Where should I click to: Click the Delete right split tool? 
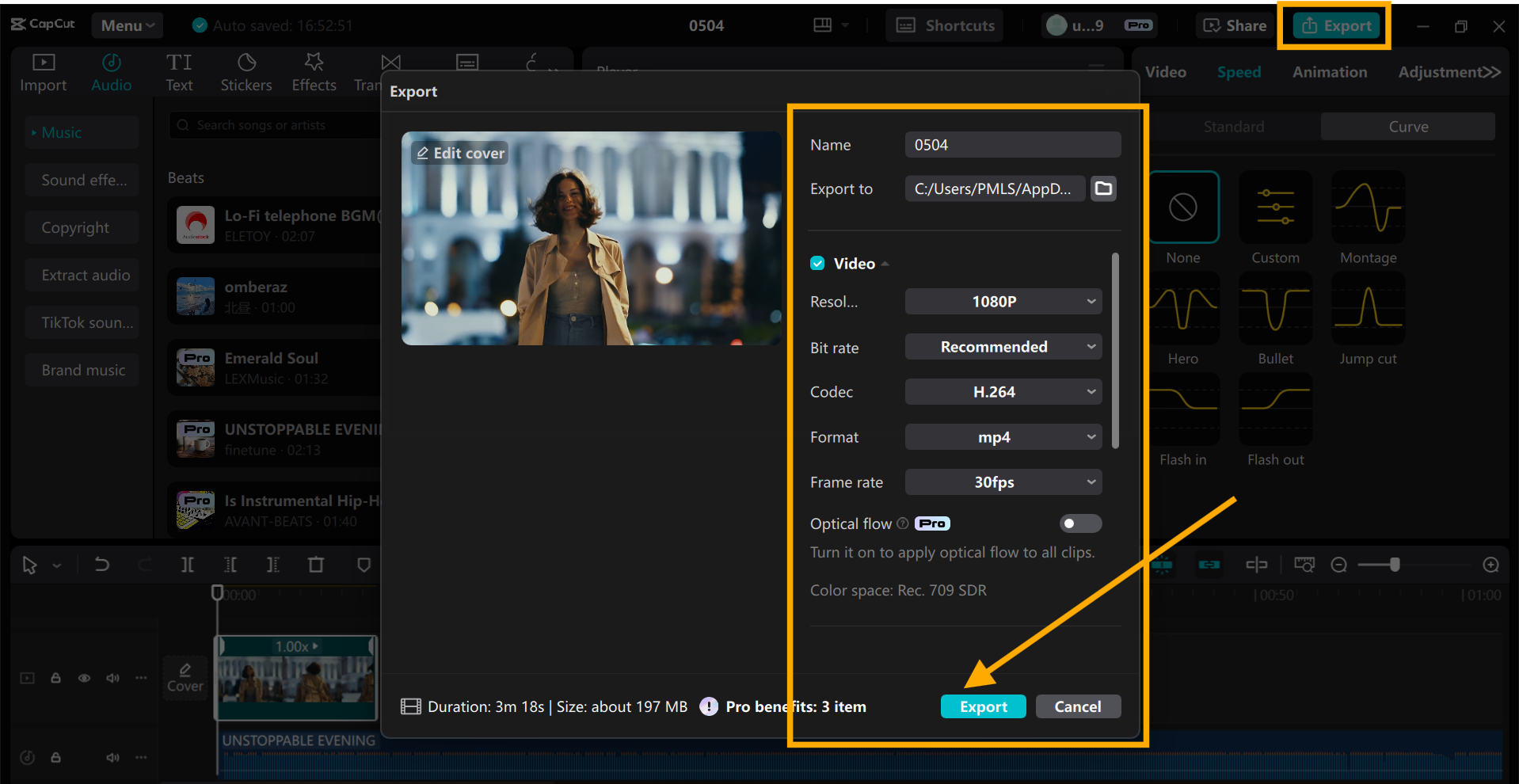tap(273, 565)
